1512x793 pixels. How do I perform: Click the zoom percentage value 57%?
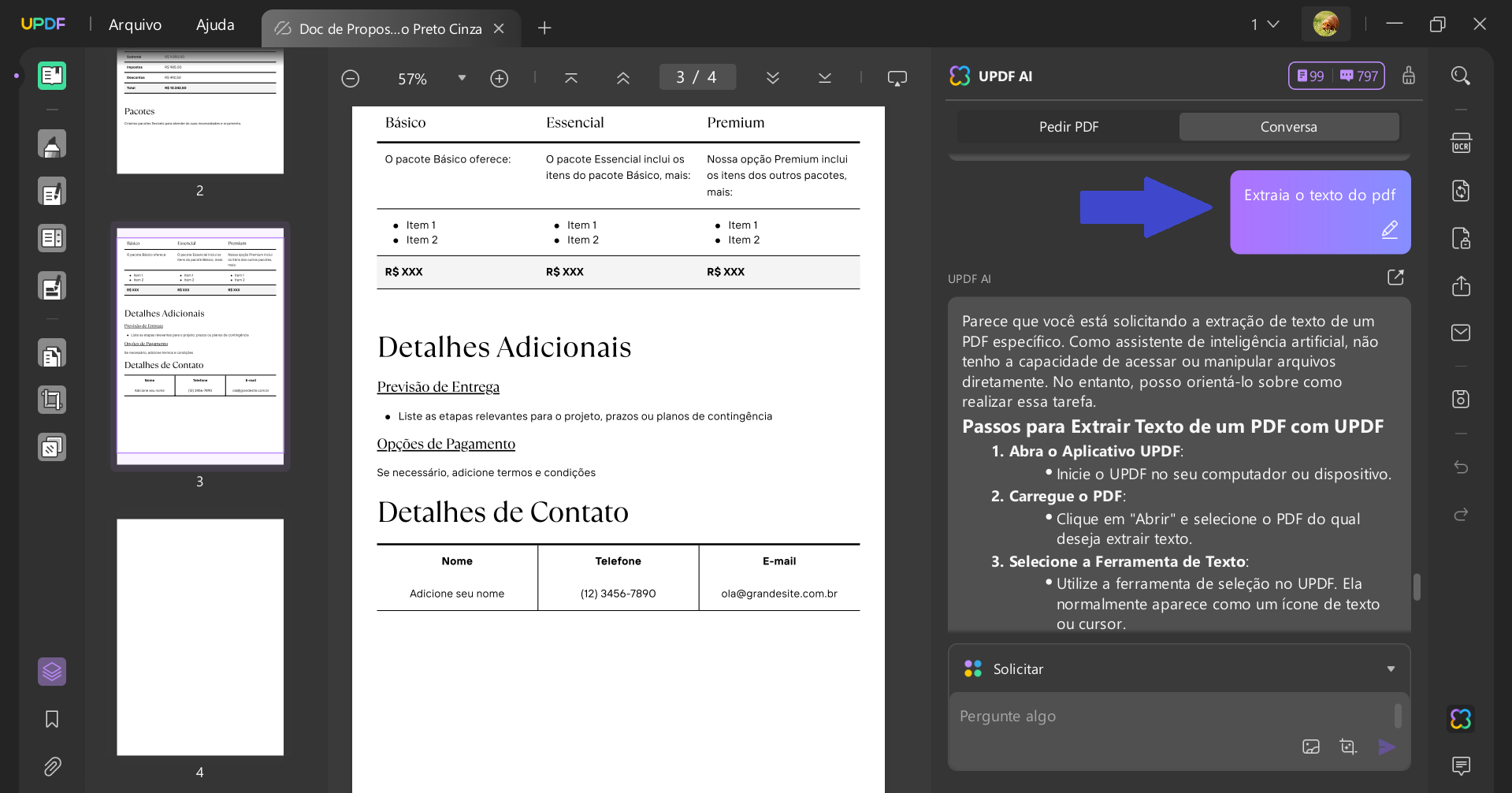[x=412, y=79]
